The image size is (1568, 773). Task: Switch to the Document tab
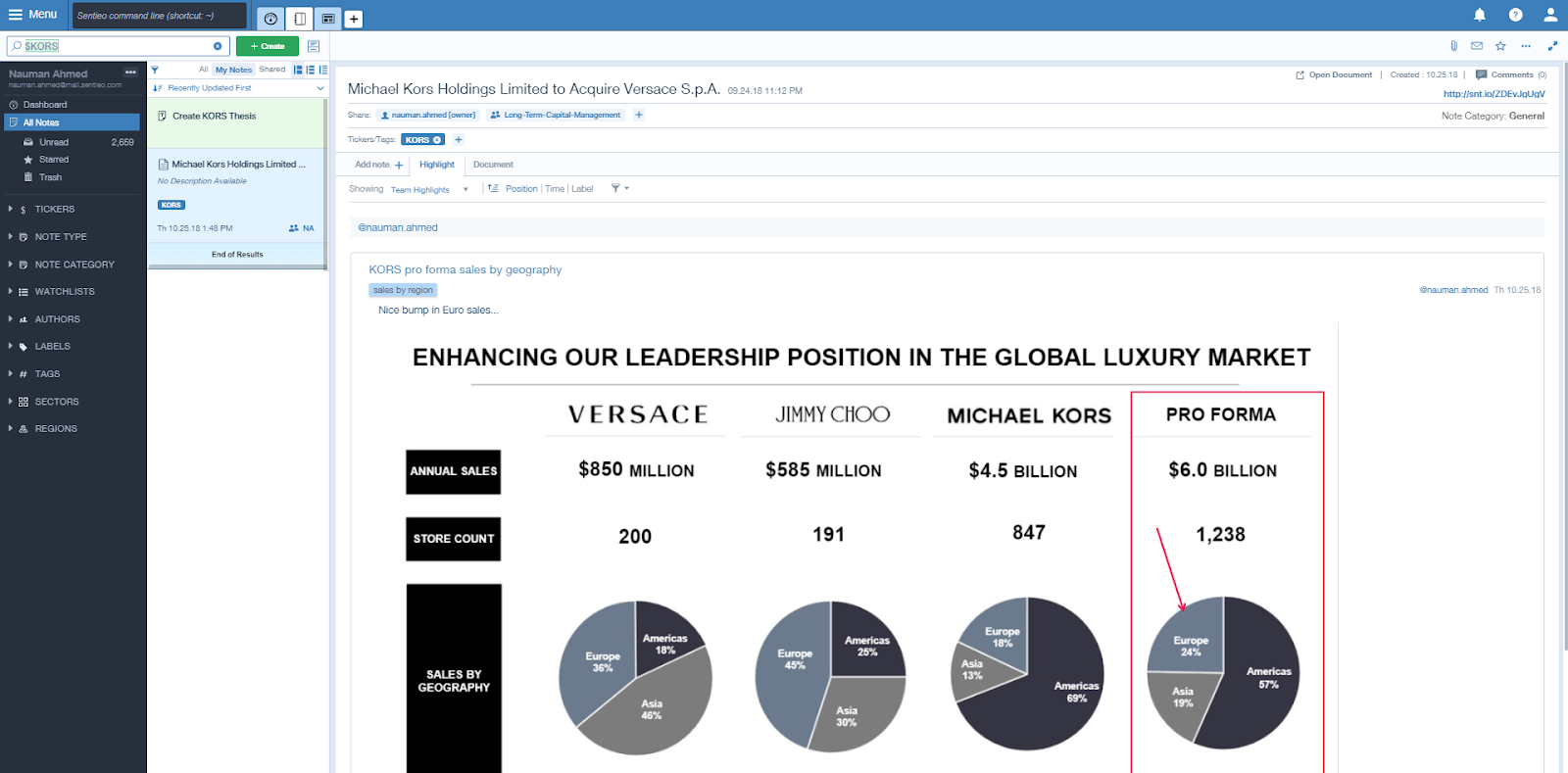(x=493, y=165)
